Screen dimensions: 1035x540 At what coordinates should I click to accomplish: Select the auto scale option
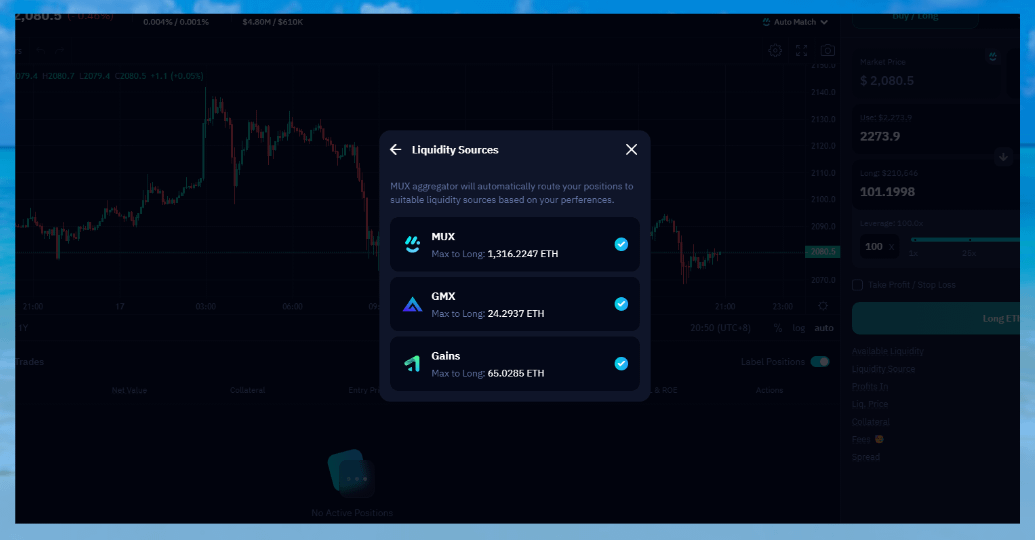[823, 328]
